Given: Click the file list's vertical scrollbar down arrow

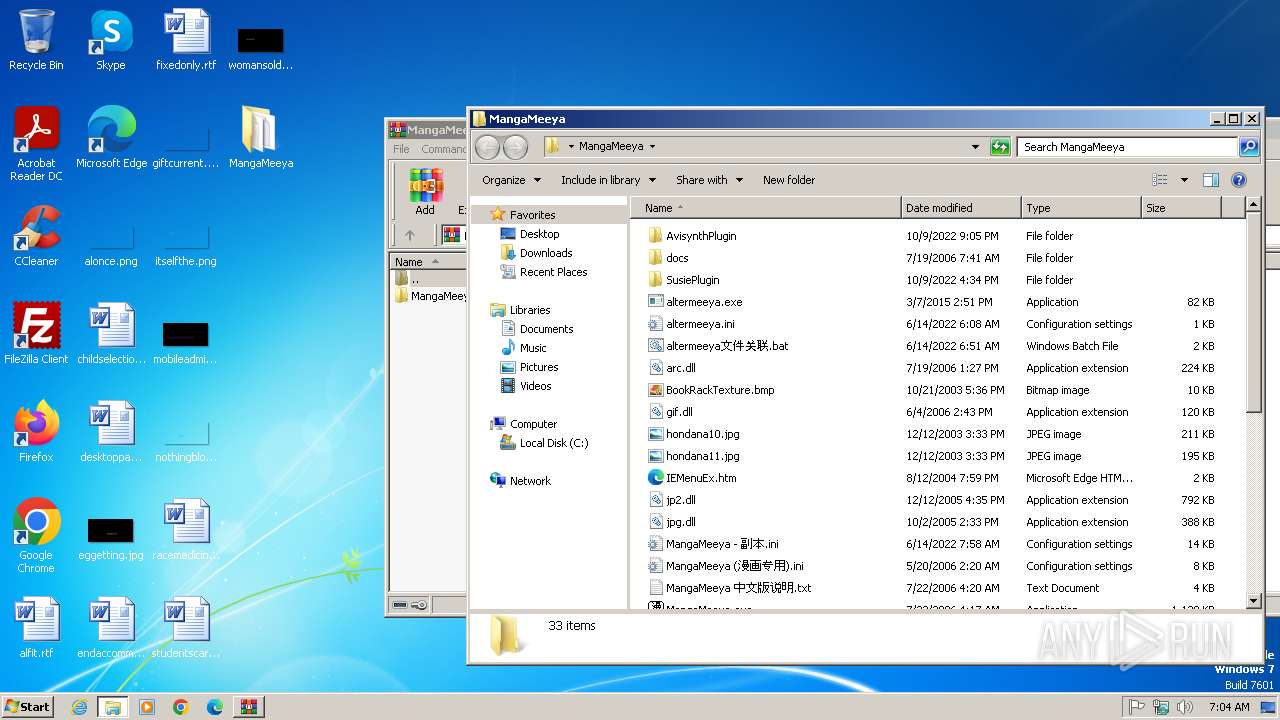Looking at the screenshot, I should 1254,601.
